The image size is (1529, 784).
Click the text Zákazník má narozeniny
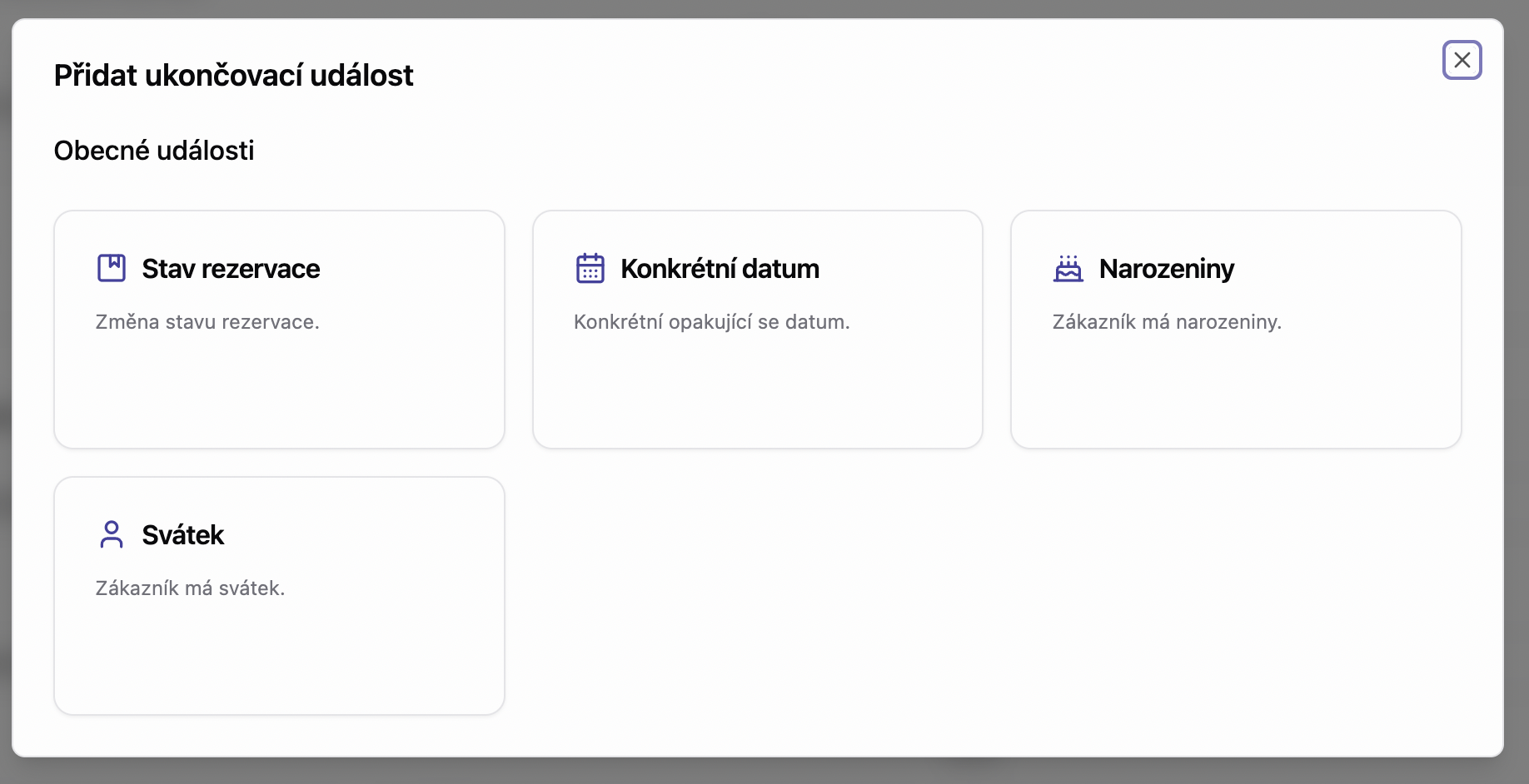point(1167,322)
